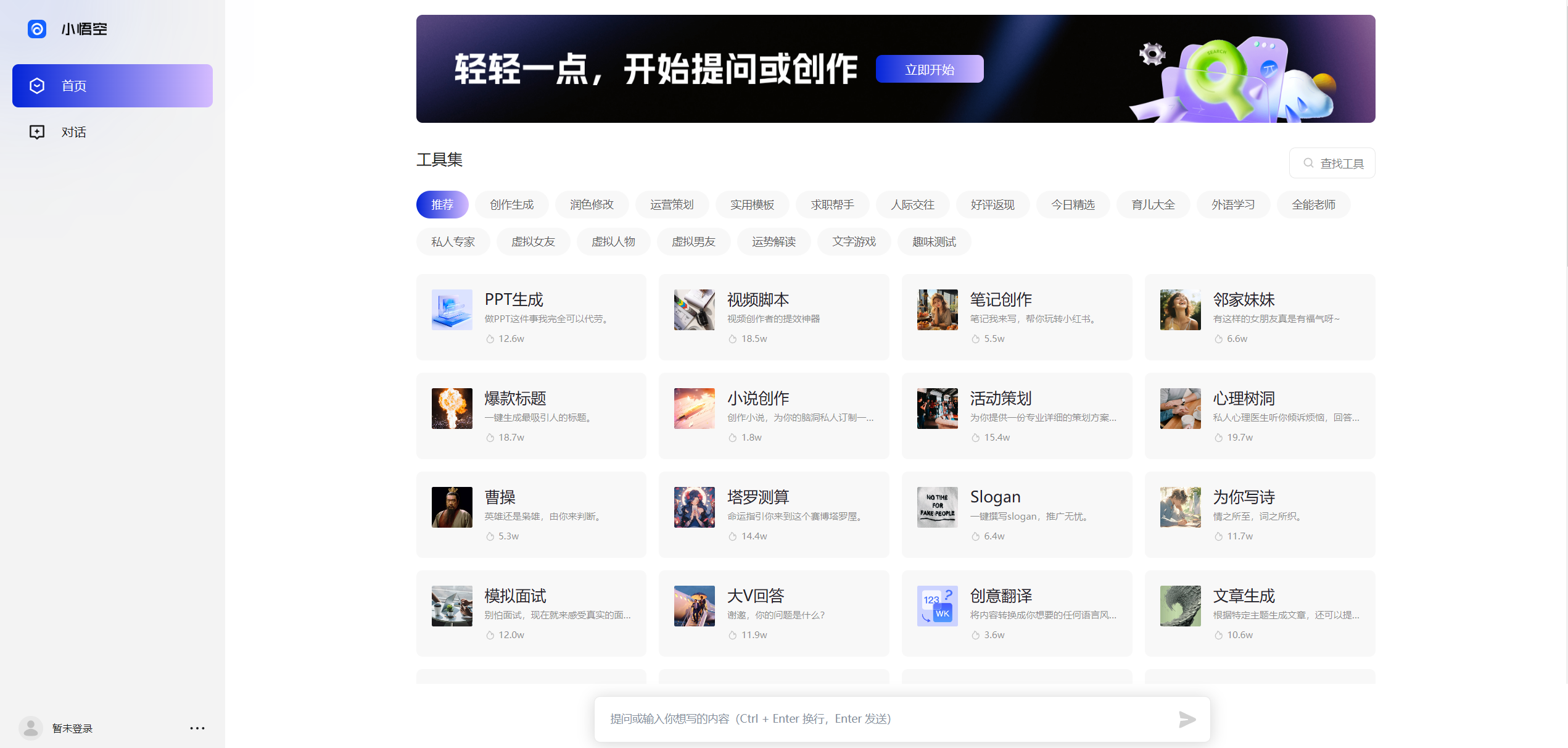The height and width of the screenshot is (748, 1568).
Task: Select the 求职帮手 category tab
Action: [x=832, y=205]
